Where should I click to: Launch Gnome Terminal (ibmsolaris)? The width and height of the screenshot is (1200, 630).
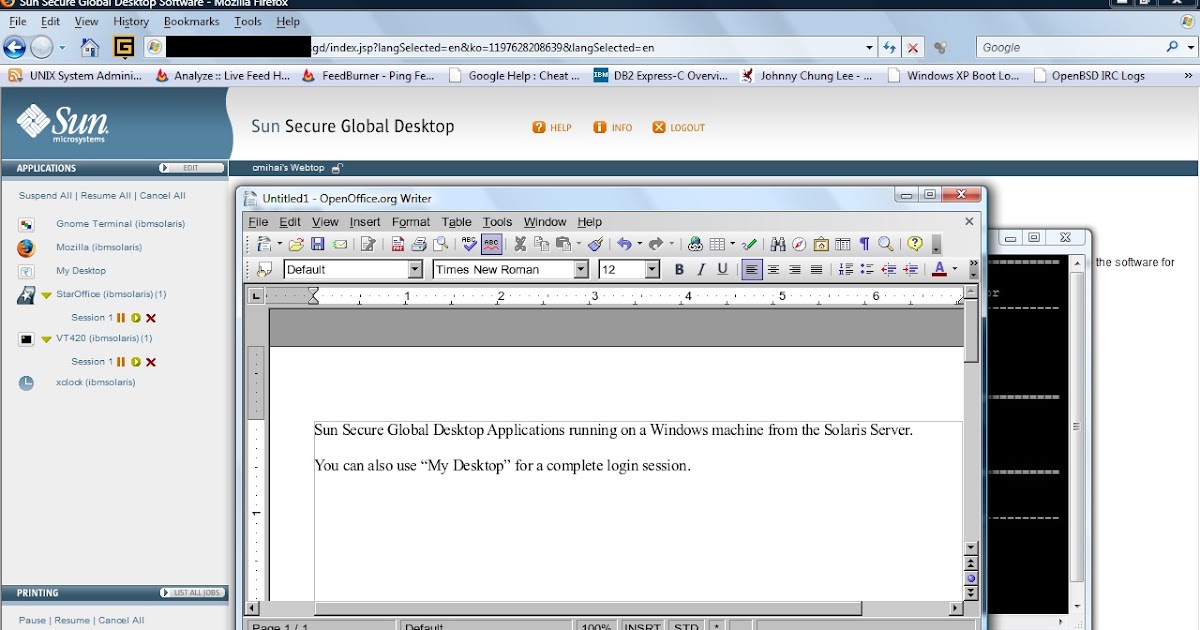pyautogui.click(x=120, y=224)
